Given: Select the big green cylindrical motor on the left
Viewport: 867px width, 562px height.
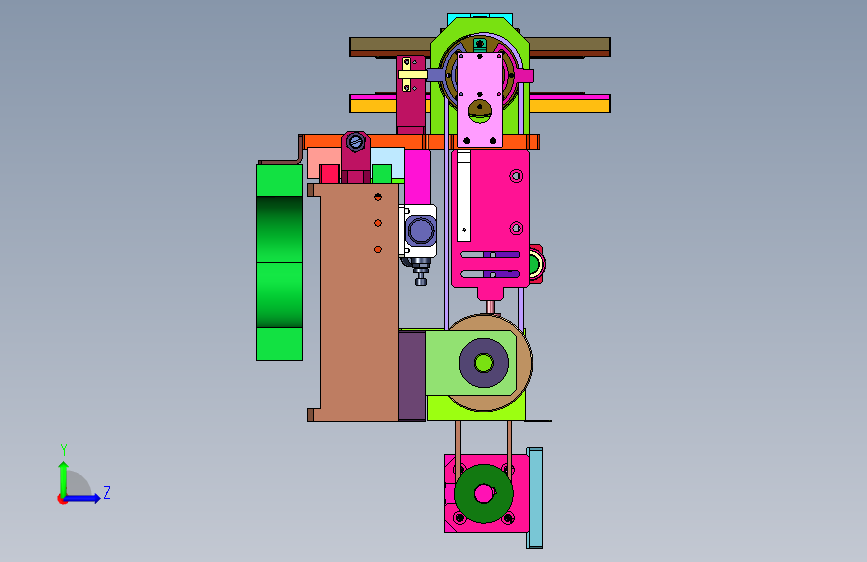Looking at the screenshot, I should [x=279, y=262].
